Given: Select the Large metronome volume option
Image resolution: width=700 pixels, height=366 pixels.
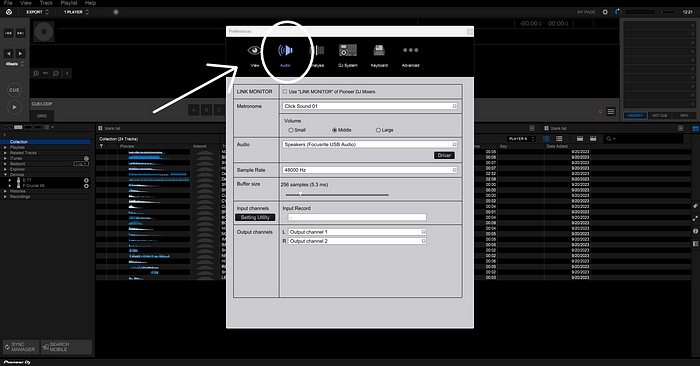Looking at the screenshot, I should click(x=378, y=130).
